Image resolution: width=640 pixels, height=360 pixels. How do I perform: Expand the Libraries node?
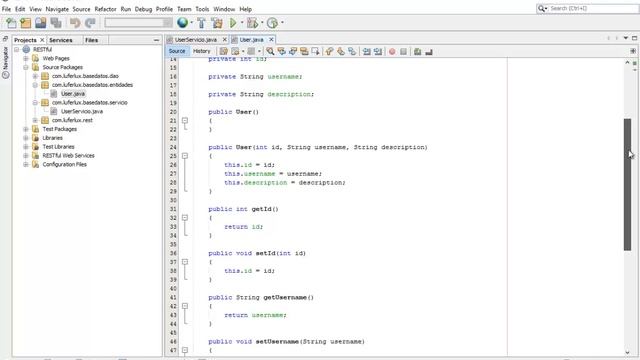(26, 138)
